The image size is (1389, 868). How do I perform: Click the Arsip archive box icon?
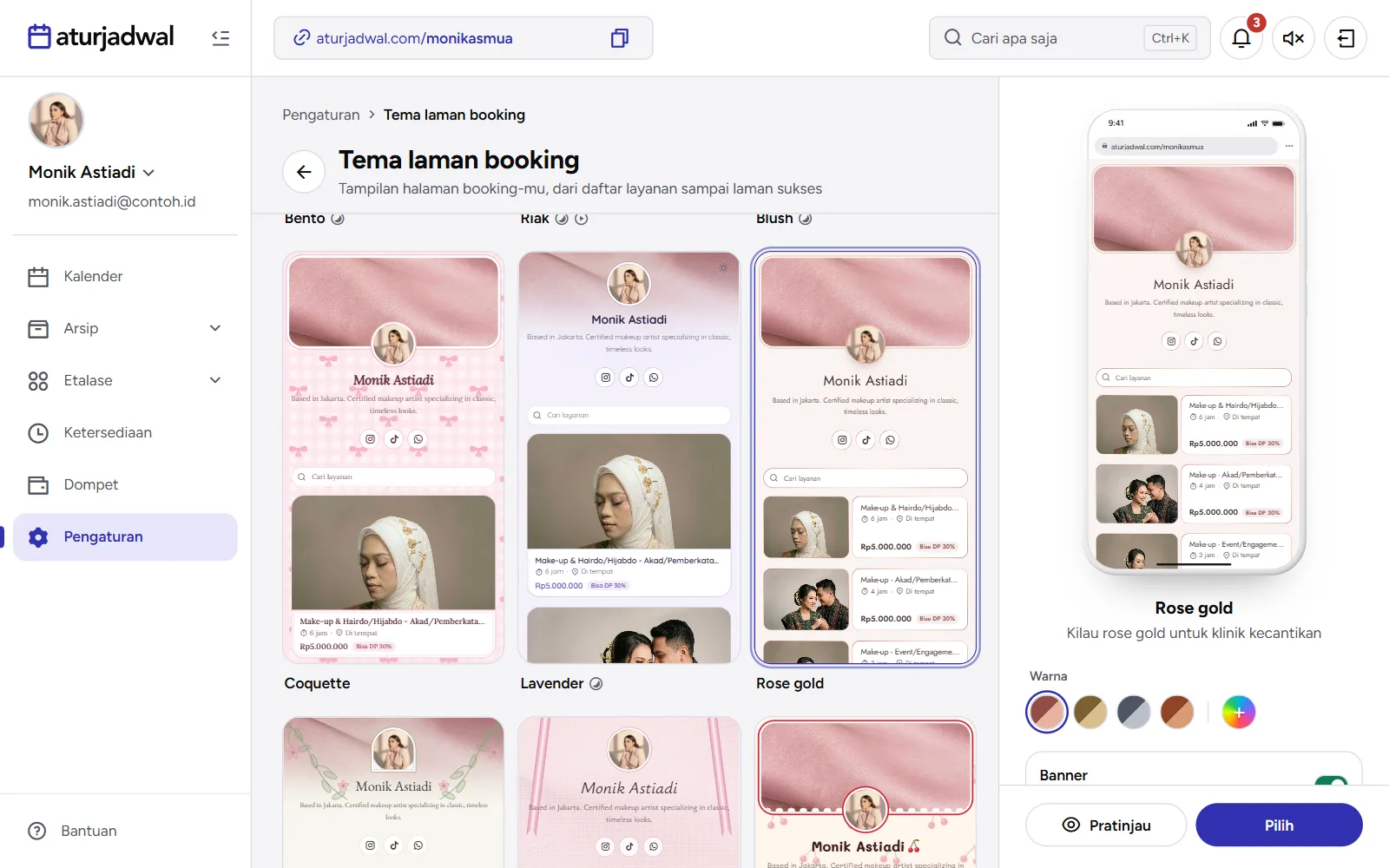(38, 329)
